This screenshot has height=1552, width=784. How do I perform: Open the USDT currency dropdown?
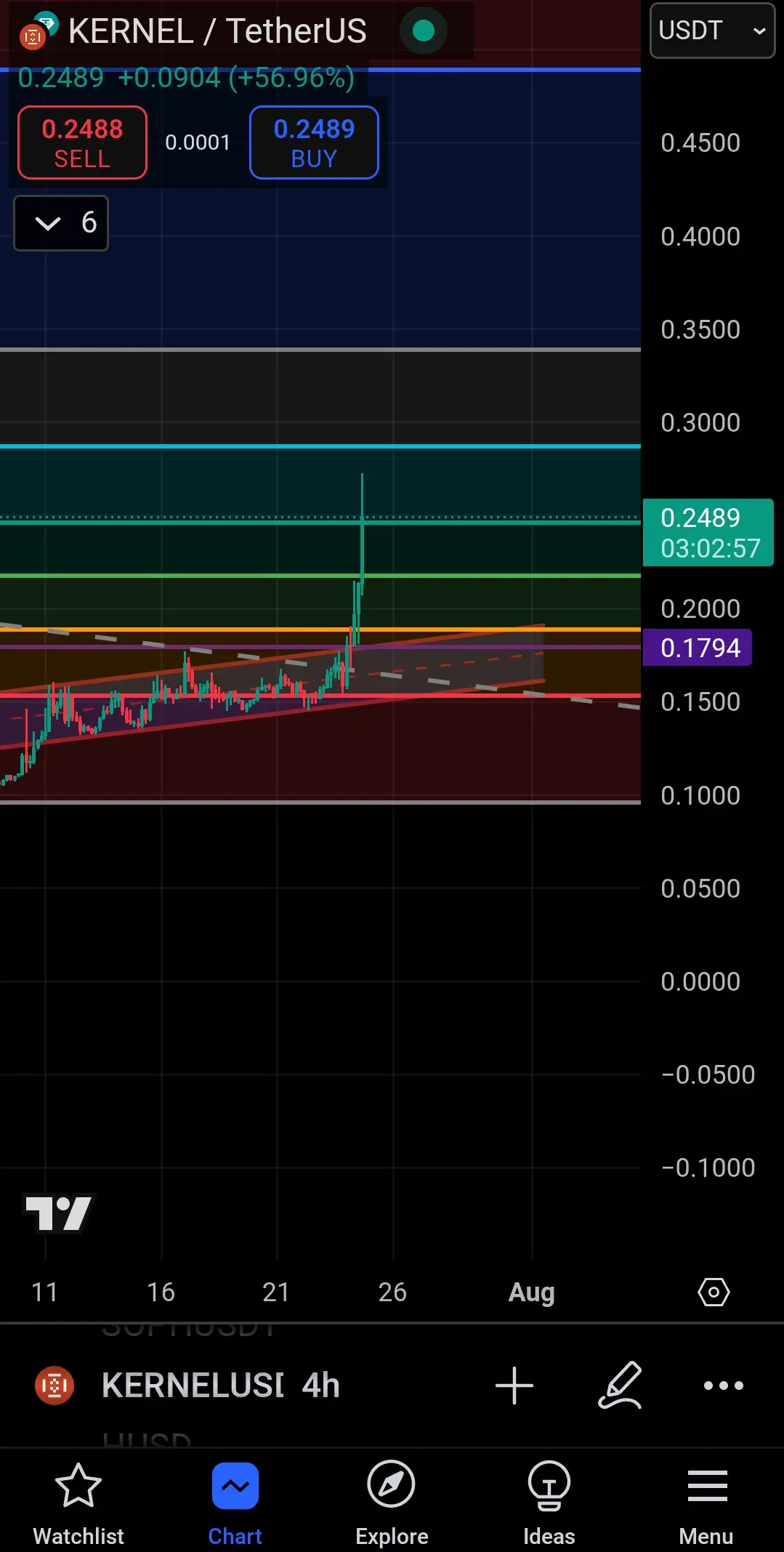point(712,31)
